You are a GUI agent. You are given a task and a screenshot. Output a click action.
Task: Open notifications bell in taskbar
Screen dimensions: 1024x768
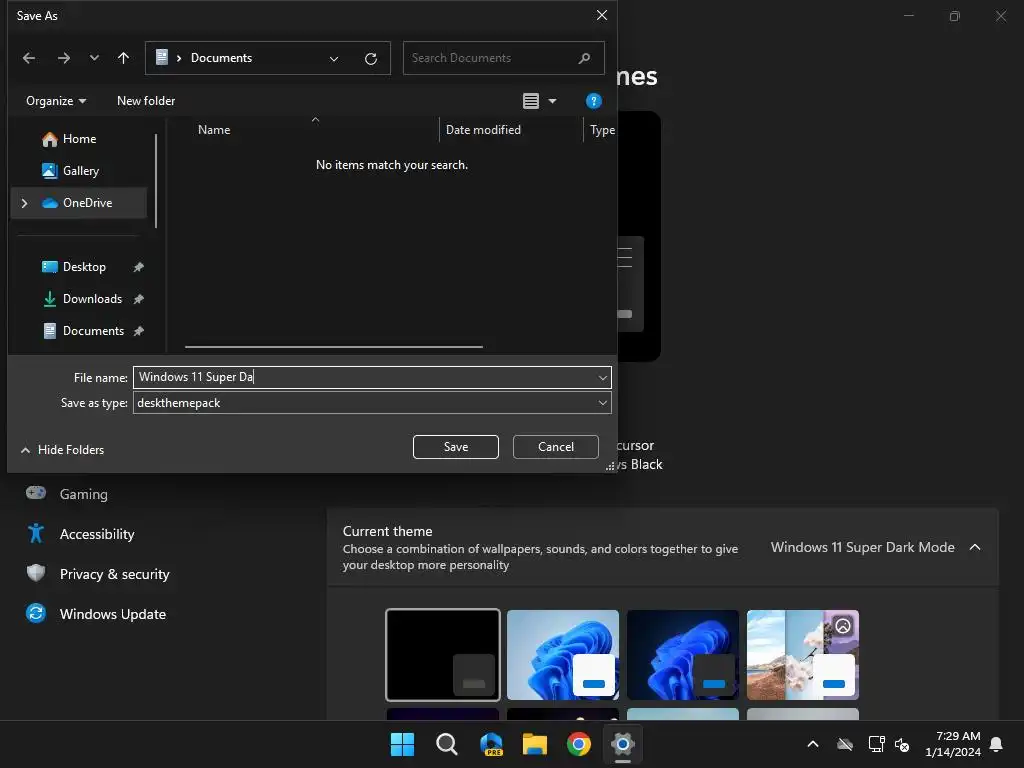tap(997, 744)
